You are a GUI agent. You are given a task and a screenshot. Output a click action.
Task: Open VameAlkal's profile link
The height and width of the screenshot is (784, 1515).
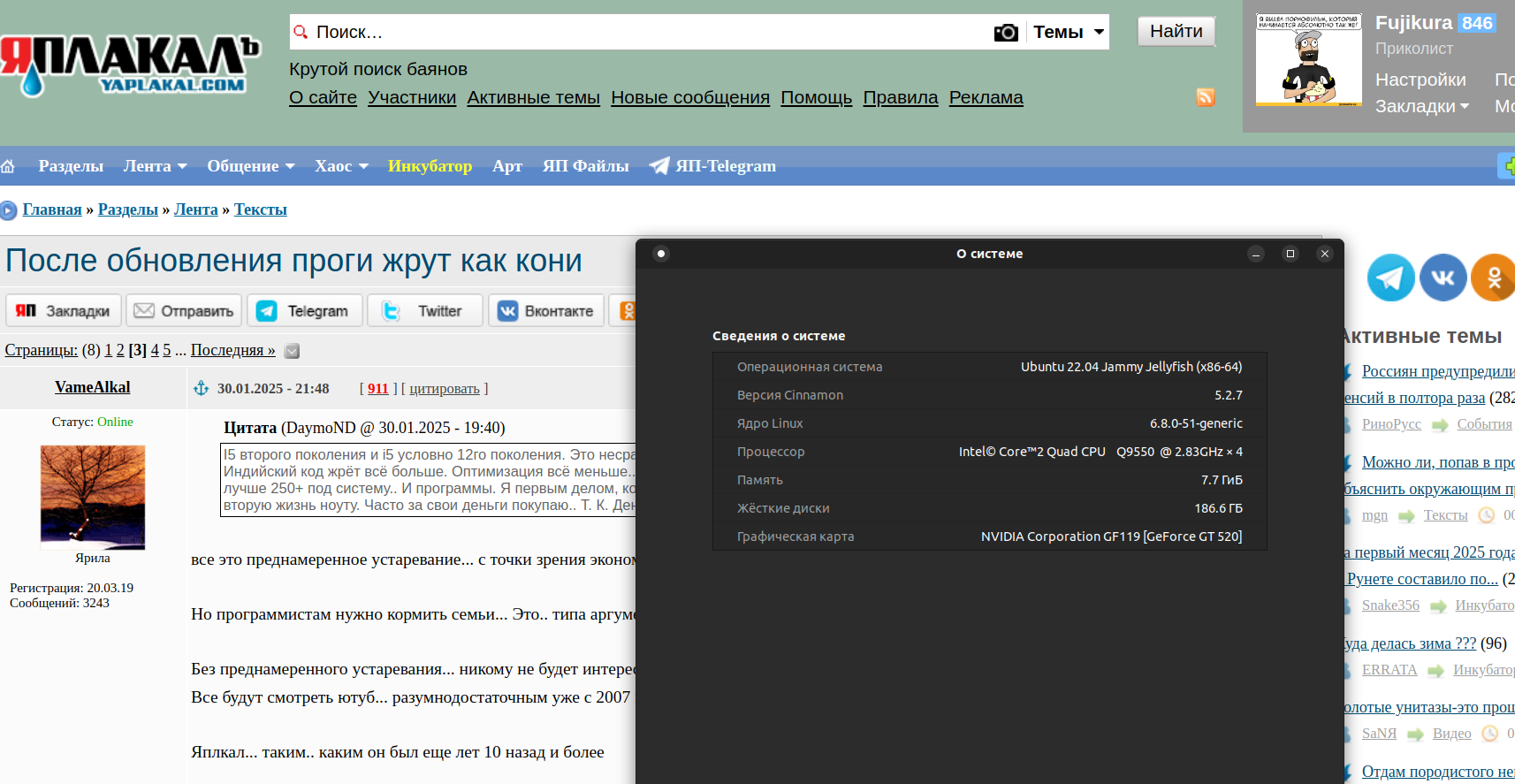pos(93,387)
